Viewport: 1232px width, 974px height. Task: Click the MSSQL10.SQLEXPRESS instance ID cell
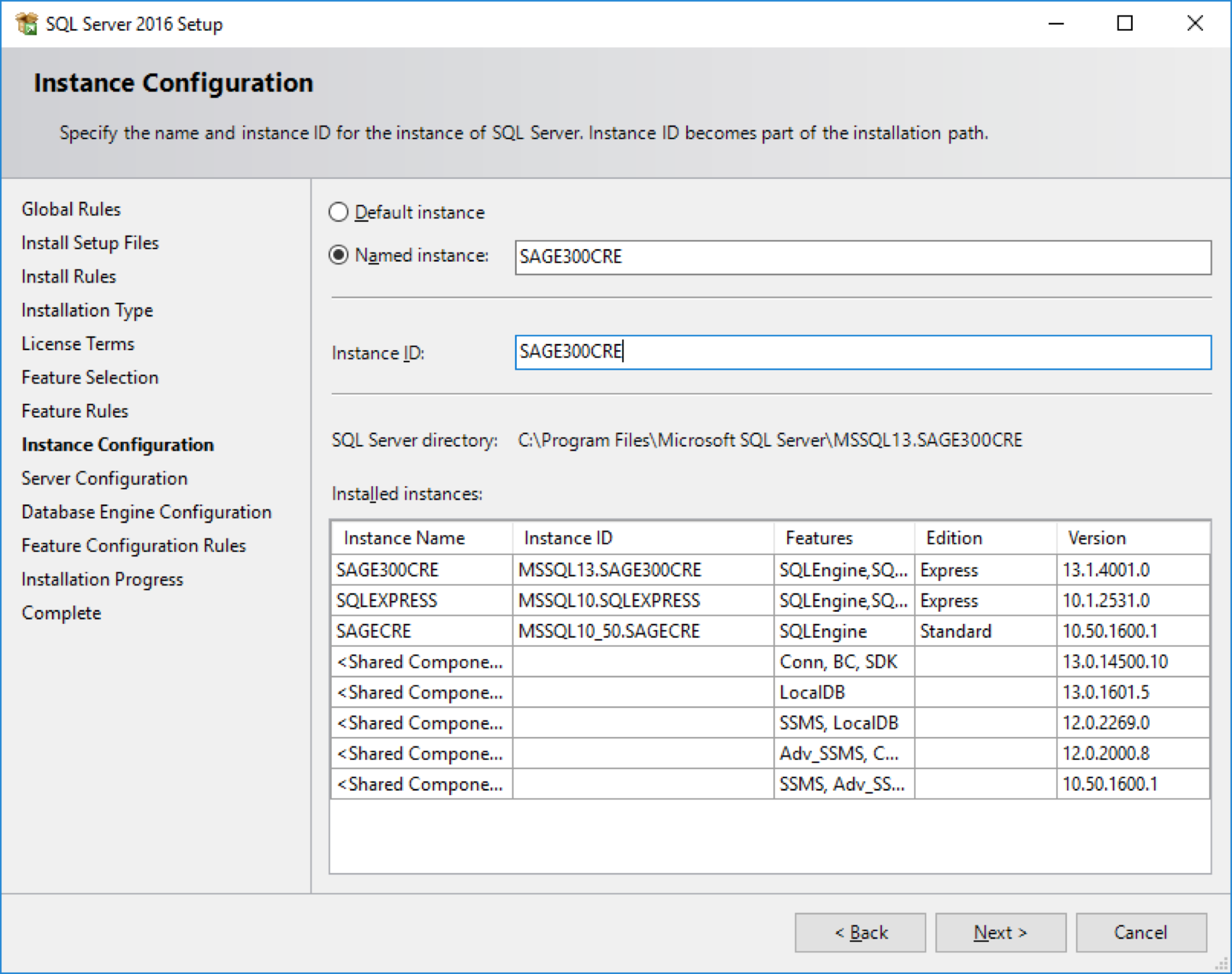tap(643, 600)
